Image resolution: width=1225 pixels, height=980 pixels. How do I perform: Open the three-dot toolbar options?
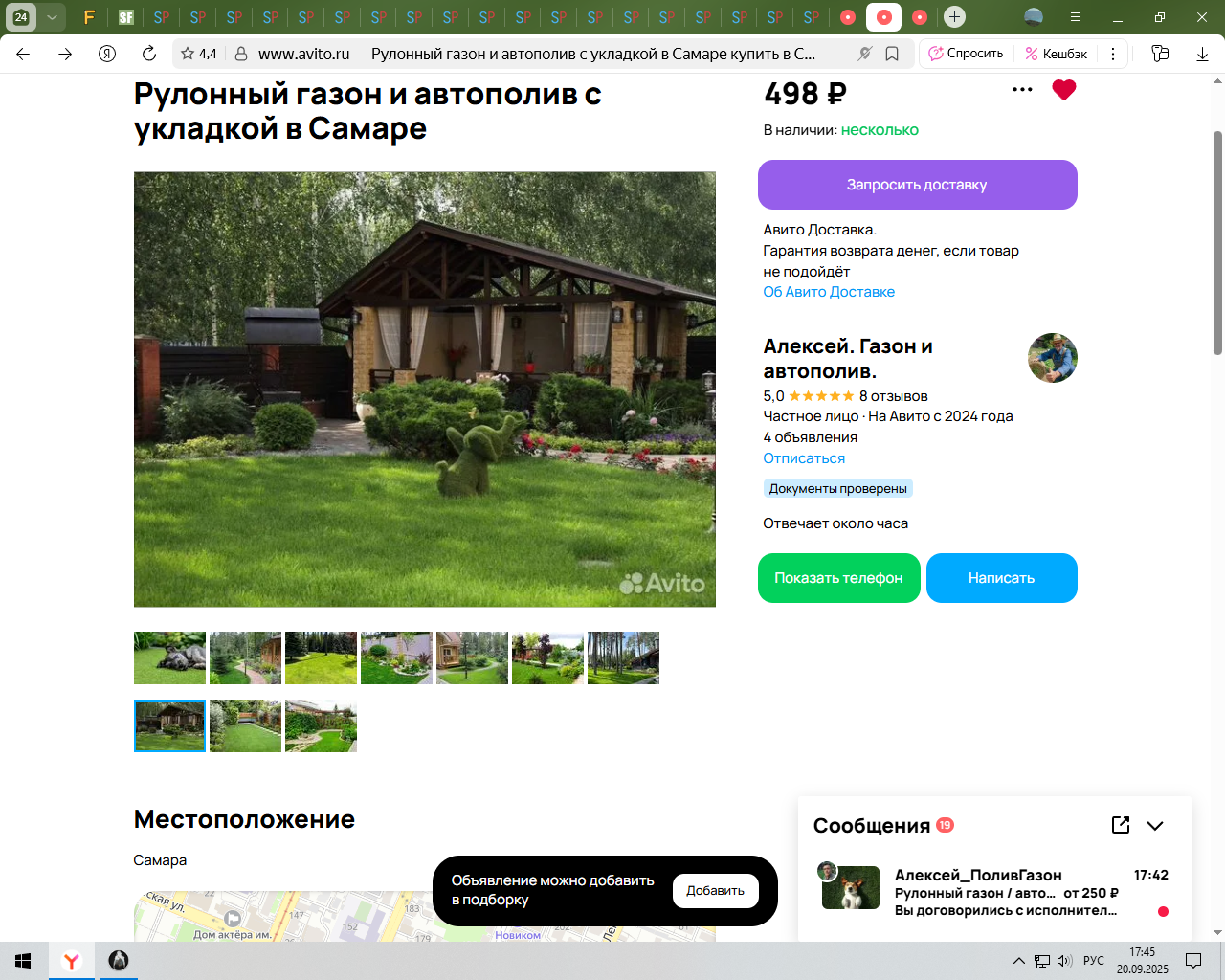pos(1113,55)
